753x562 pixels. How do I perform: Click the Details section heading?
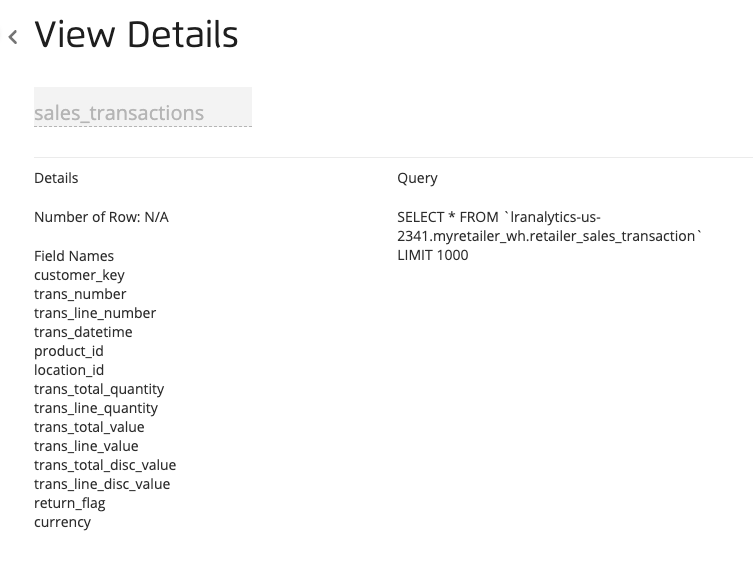click(x=56, y=178)
